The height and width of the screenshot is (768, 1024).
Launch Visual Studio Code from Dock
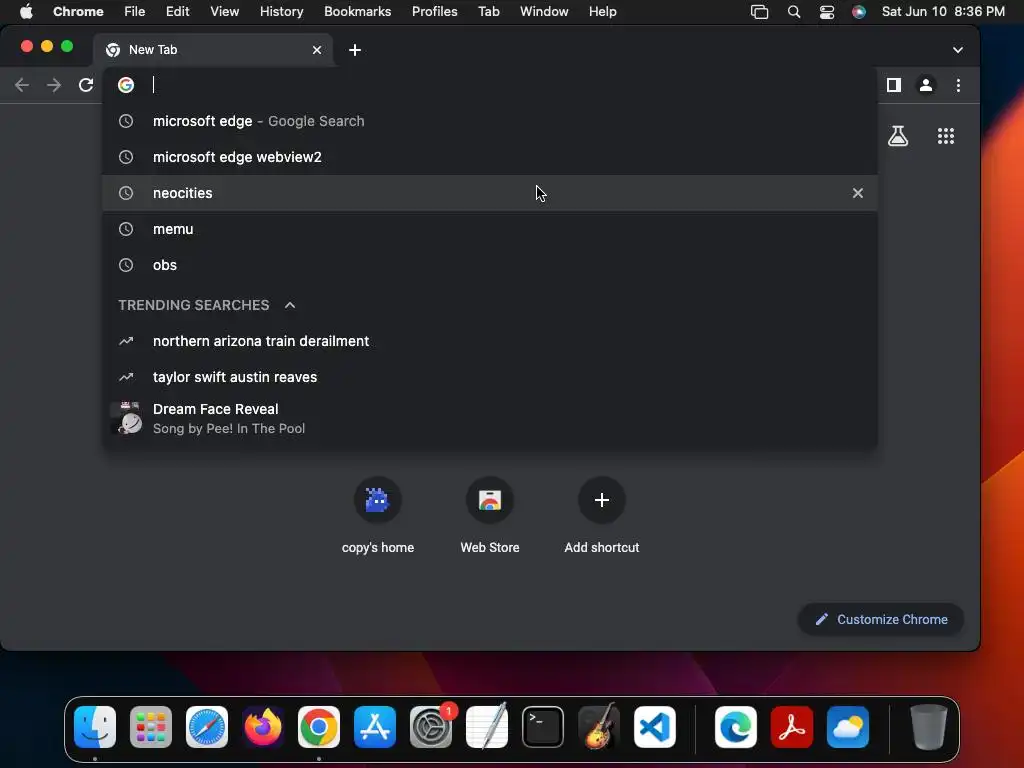655,726
